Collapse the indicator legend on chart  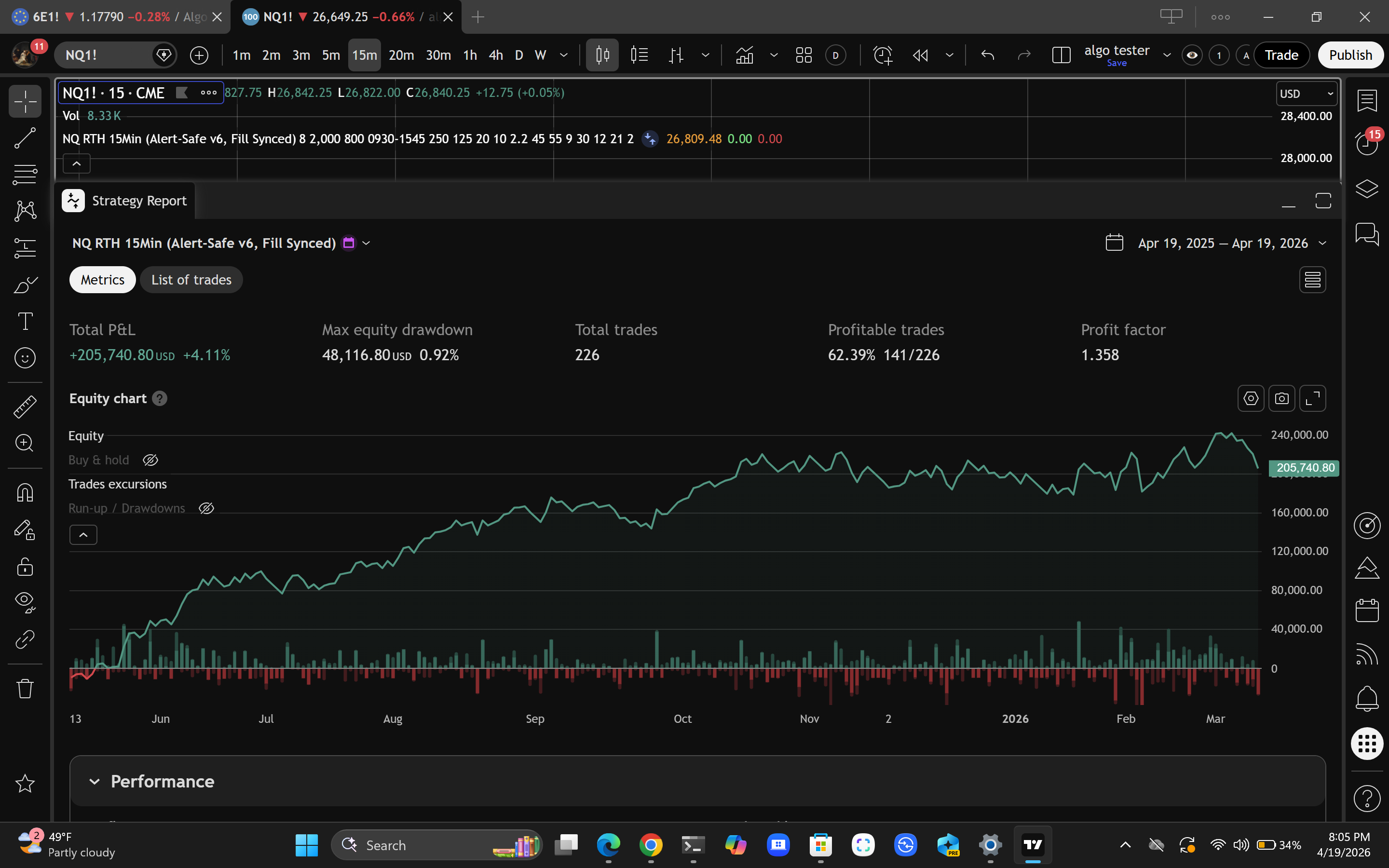click(x=76, y=163)
